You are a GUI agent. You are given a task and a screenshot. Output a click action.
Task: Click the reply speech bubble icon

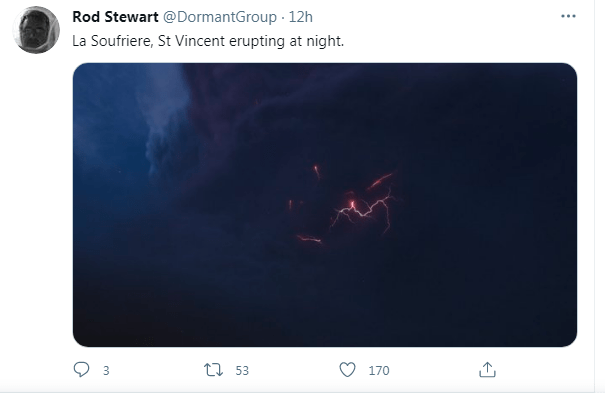[x=81, y=369]
